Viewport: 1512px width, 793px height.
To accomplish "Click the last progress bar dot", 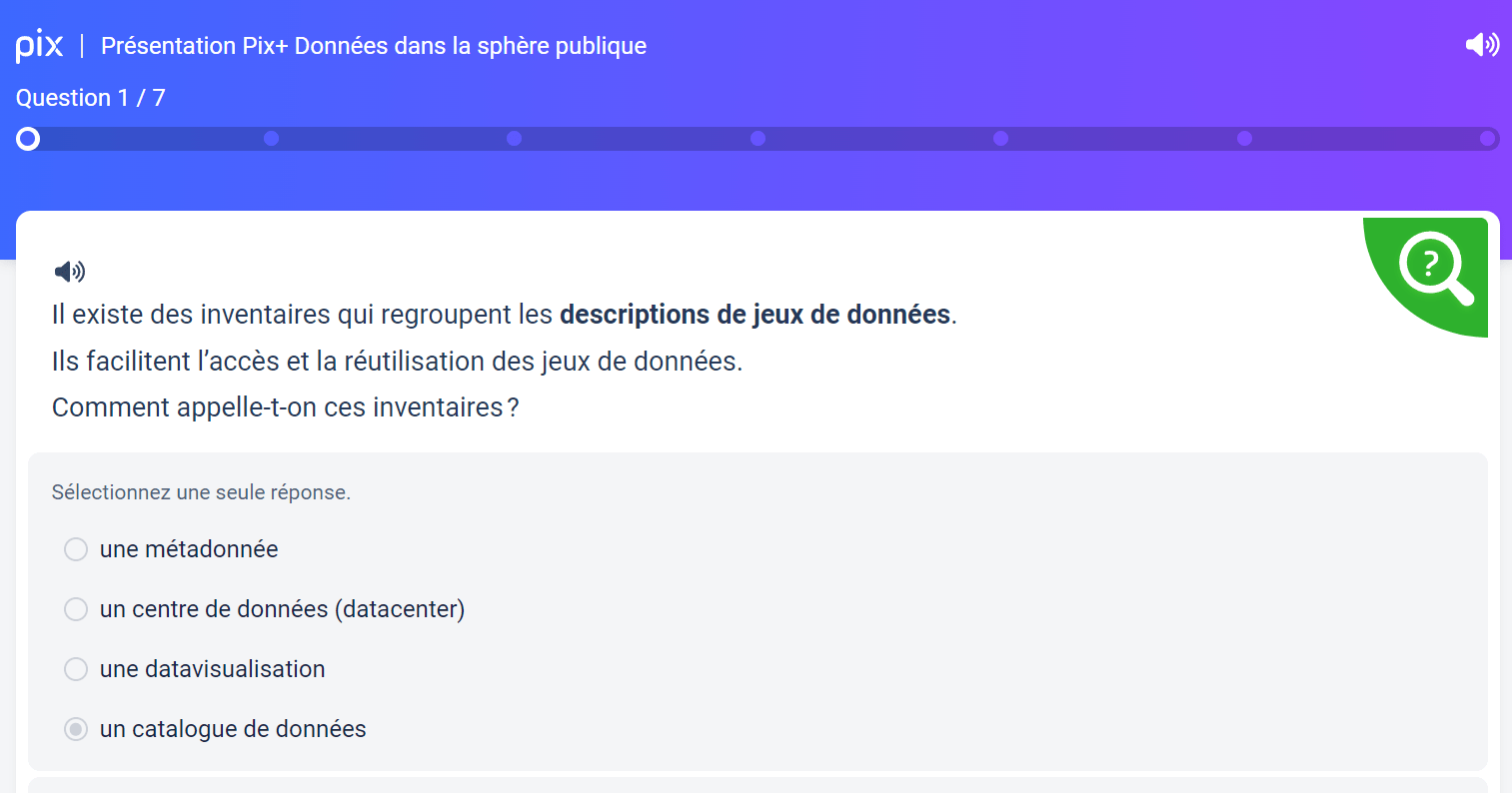I will click(x=1487, y=139).
